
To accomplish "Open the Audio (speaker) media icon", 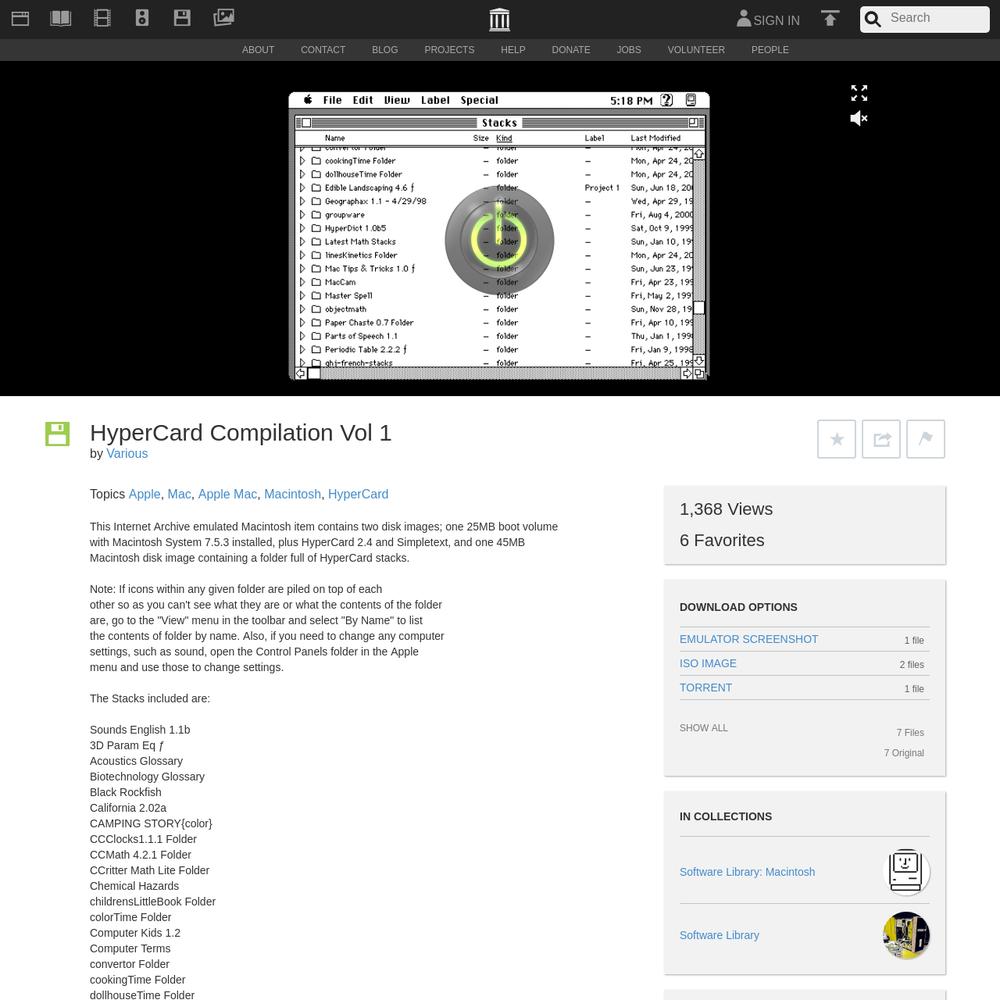I will point(142,18).
